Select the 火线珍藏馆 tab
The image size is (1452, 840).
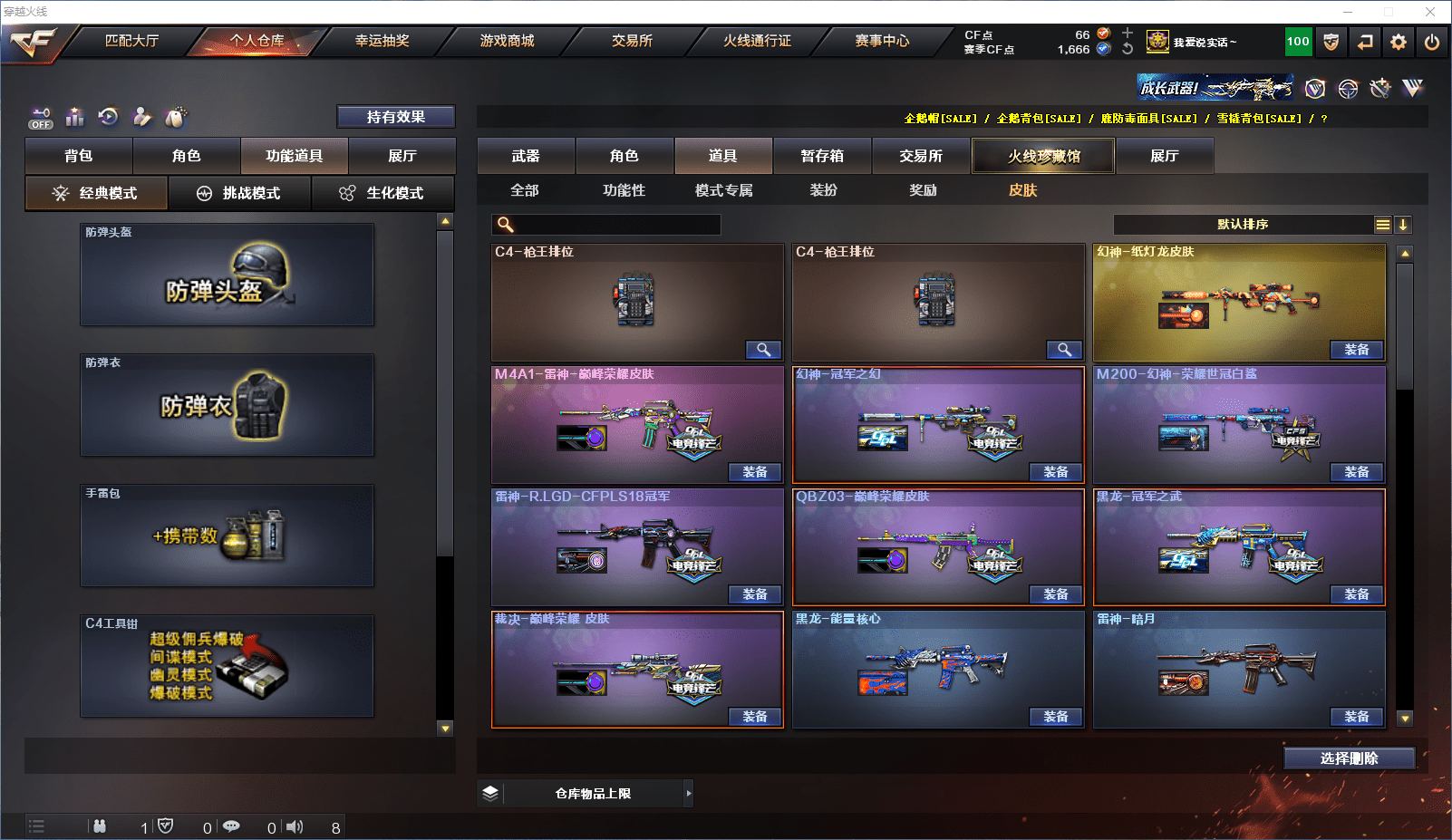pos(1043,156)
